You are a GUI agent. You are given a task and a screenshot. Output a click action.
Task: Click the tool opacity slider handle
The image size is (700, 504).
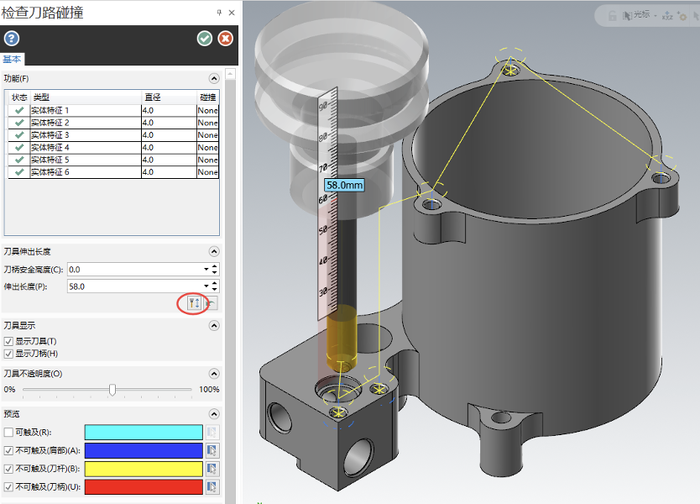tap(112, 390)
